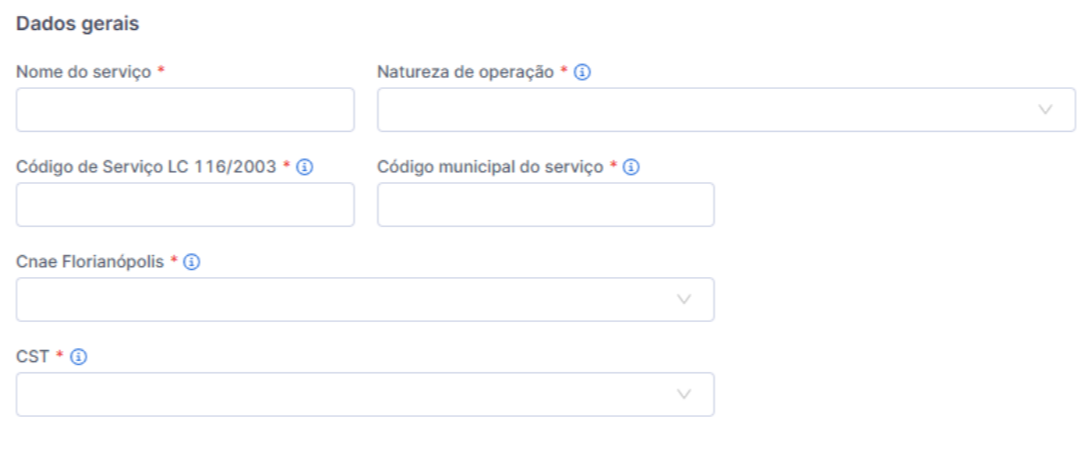Screen dimensions: 1092x452
Task: Open the Natureza de operação select box
Action: pos(700,110)
